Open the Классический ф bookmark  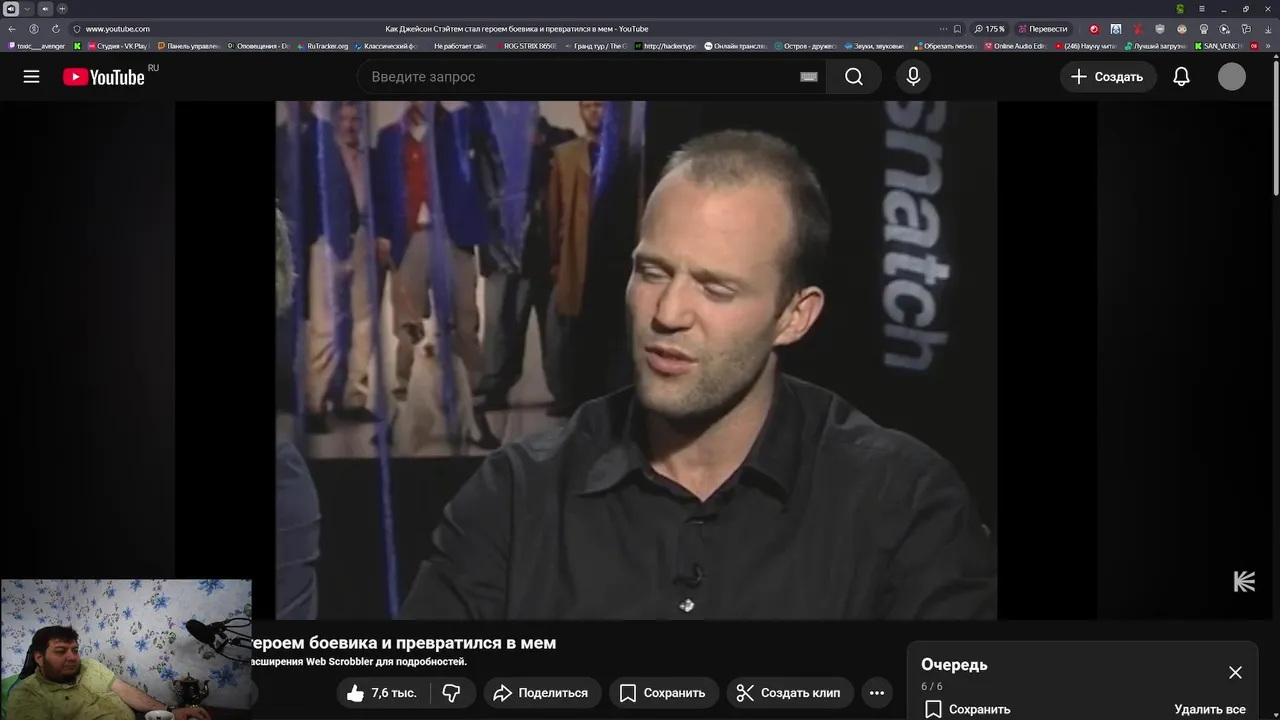tap(385, 46)
